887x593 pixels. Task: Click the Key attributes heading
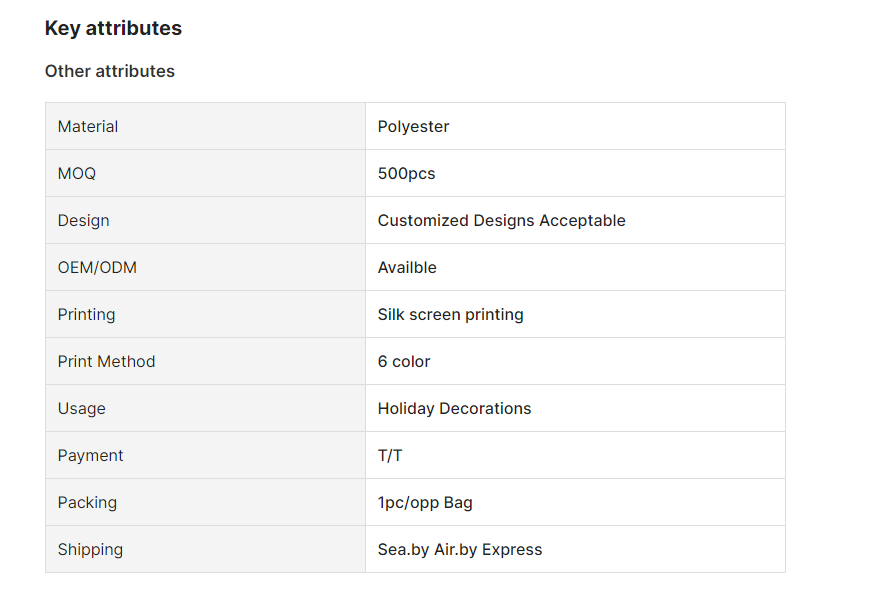click(x=113, y=28)
